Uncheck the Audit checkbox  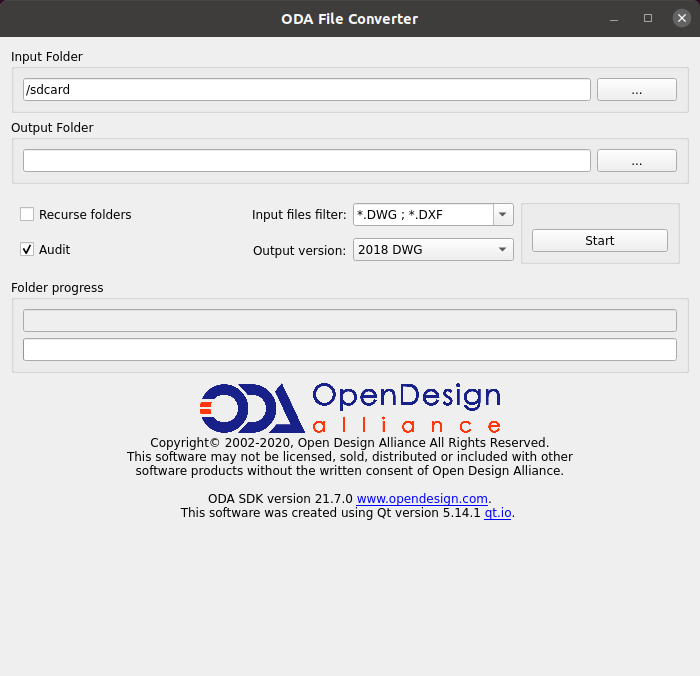click(x=27, y=249)
